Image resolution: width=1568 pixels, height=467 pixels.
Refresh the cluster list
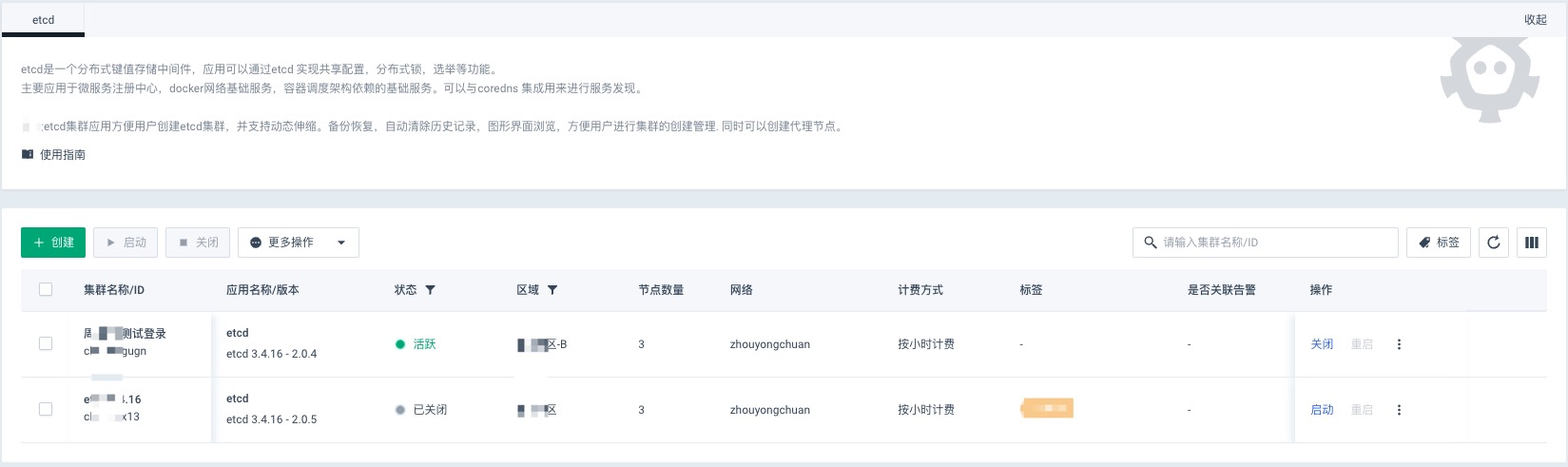1494,243
